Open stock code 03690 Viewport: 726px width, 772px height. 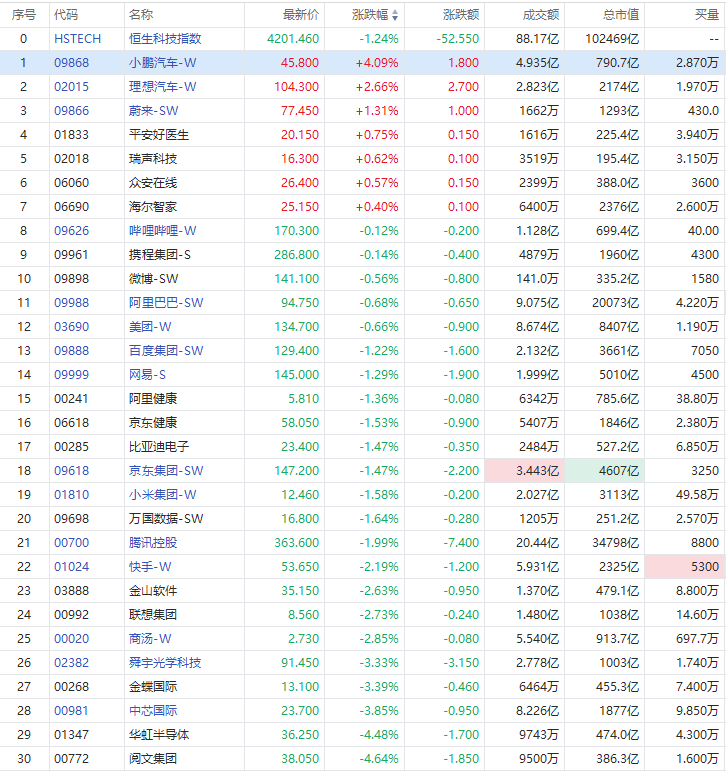pyautogui.click(x=71, y=327)
